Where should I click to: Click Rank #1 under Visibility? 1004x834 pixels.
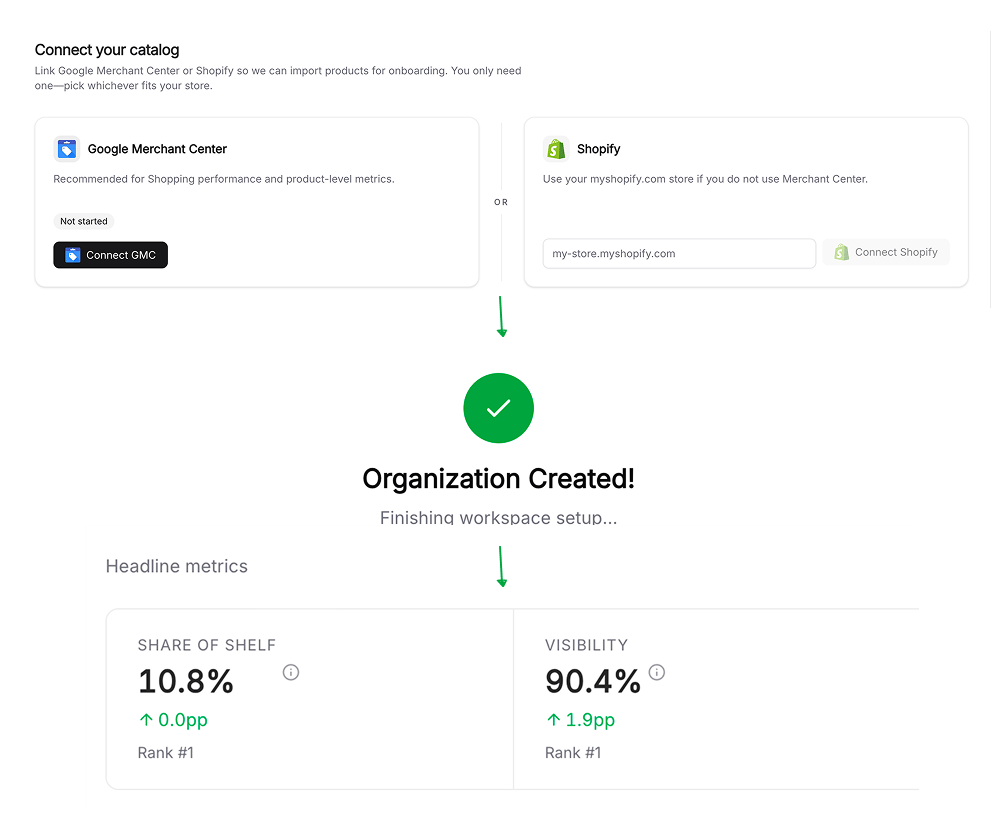573,753
